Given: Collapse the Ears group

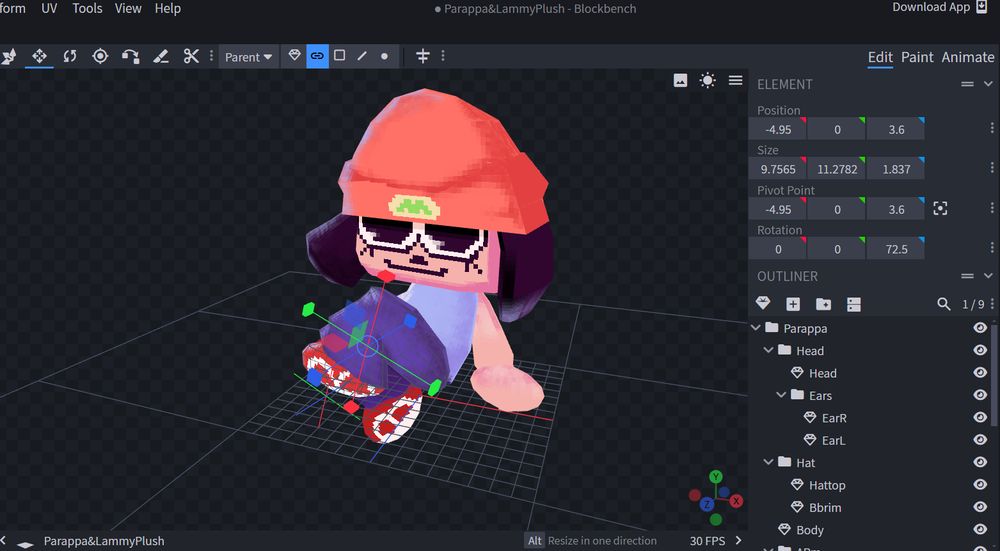Looking at the screenshot, I should tap(781, 395).
